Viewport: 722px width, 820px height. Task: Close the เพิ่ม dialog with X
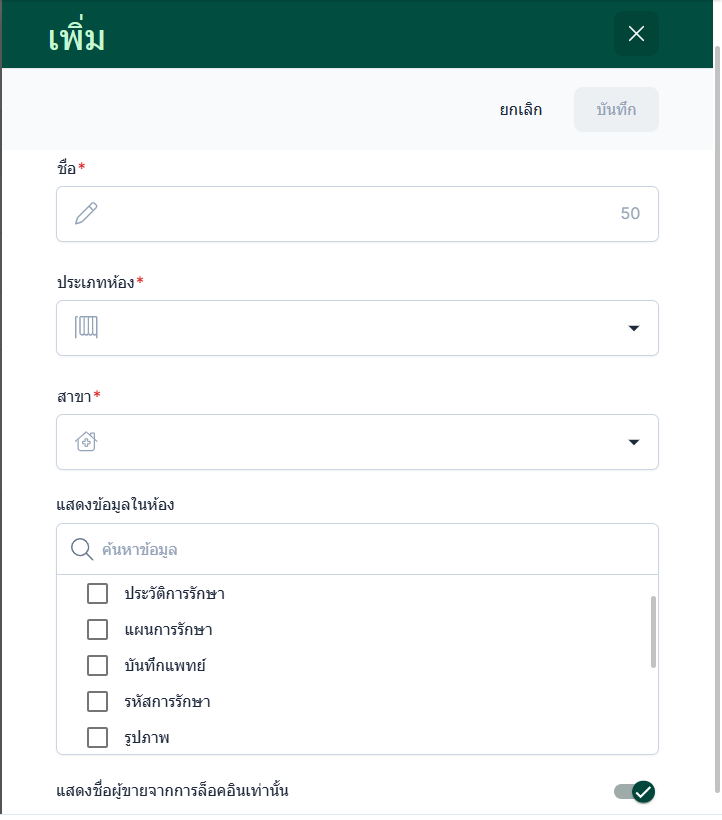[x=636, y=34]
